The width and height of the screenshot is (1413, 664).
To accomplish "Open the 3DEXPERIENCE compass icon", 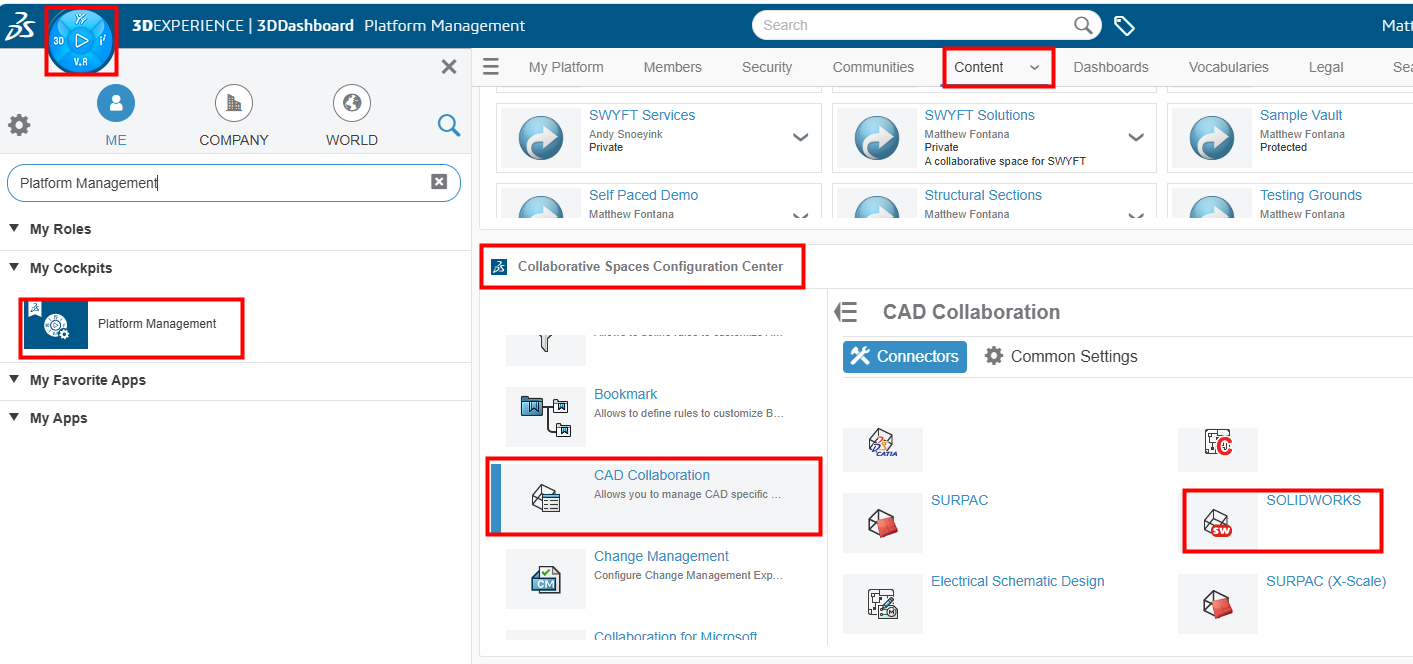I will pos(81,41).
